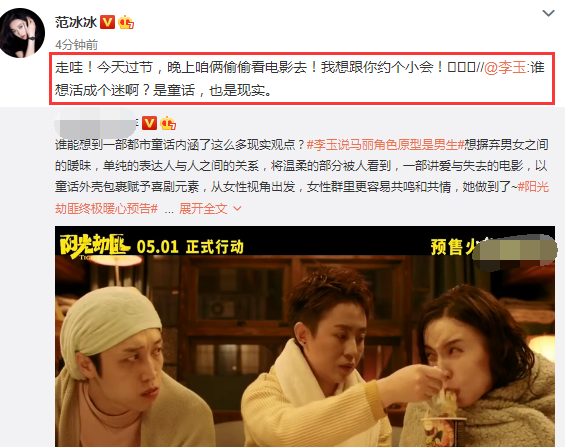Click the crown membership icon beside 范冰冰
Screen dimensions: 565x447
[x=126, y=22]
